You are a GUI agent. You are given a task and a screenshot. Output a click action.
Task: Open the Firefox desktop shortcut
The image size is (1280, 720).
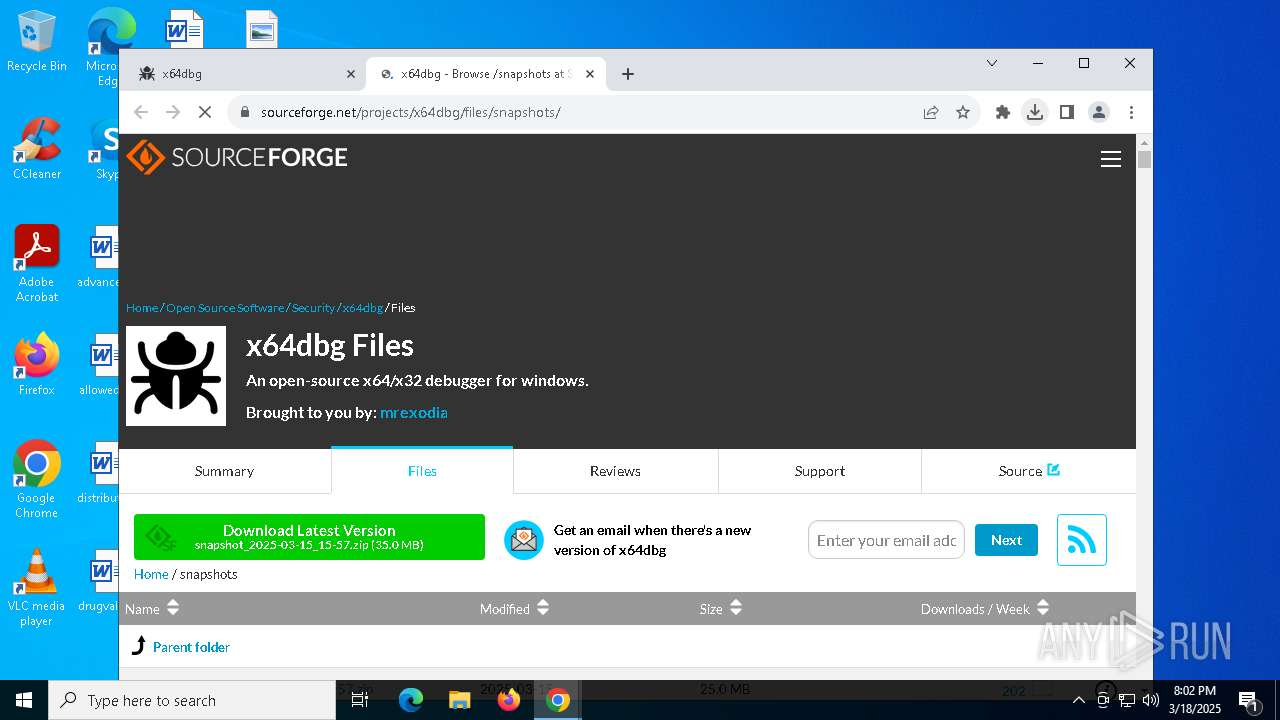tap(37, 366)
